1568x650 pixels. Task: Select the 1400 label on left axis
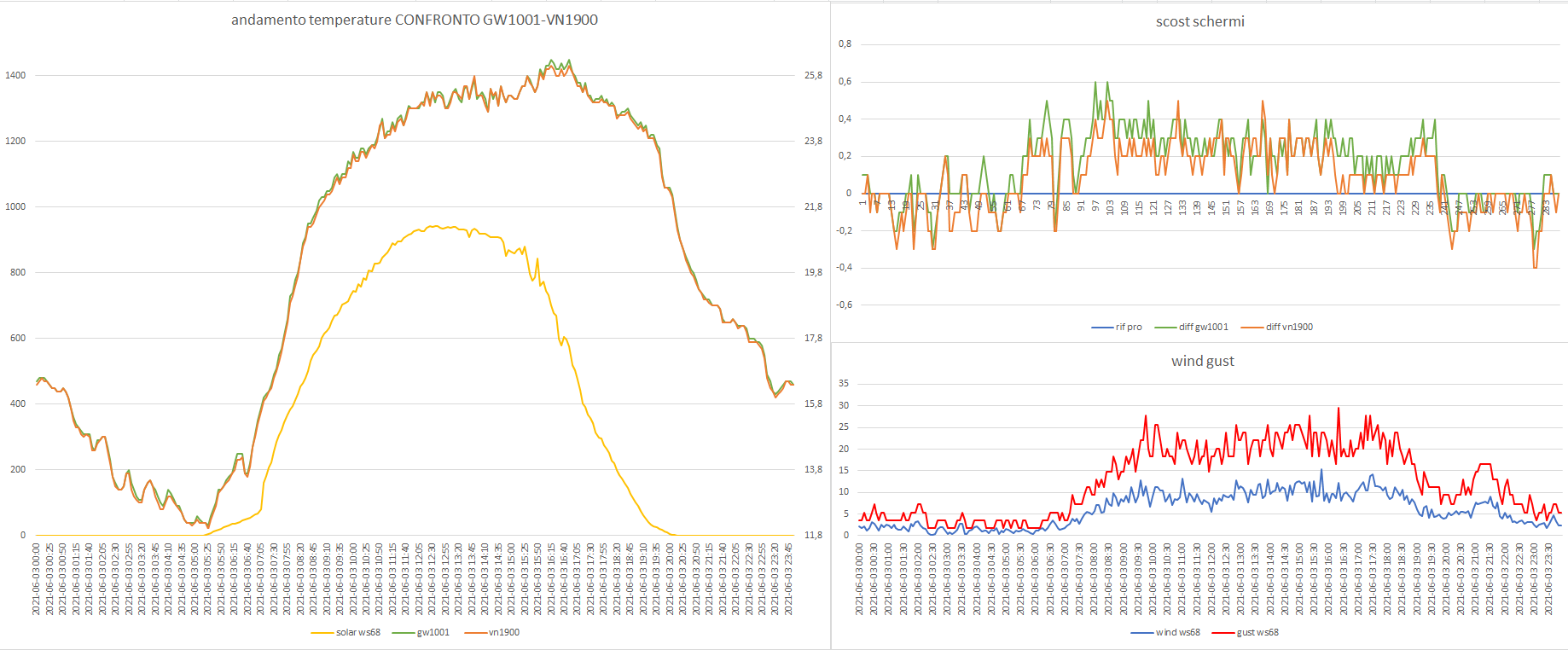[15, 75]
